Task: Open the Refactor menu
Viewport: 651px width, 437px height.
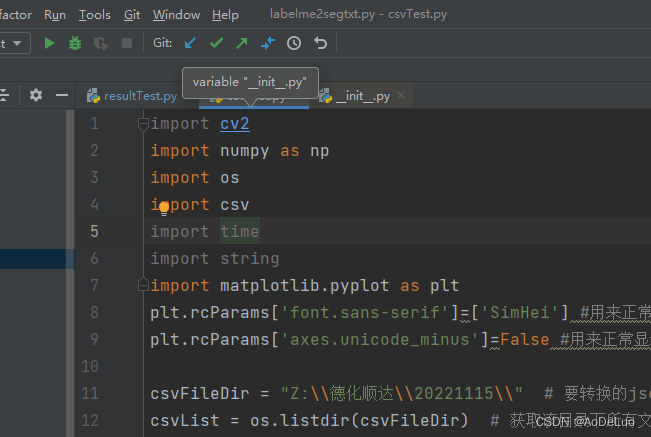Action: [15, 15]
